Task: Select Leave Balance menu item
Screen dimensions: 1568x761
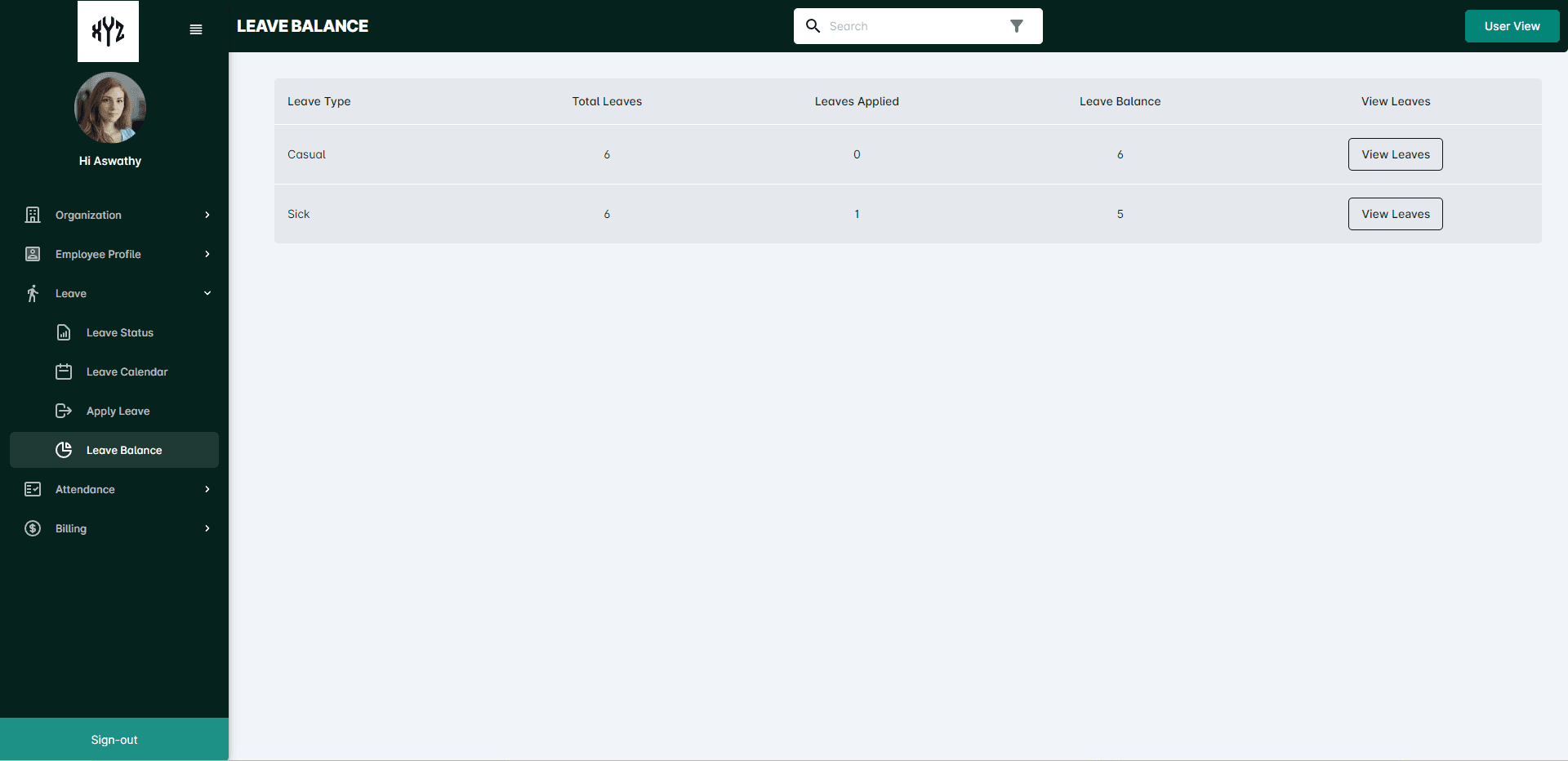Action: click(124, 450)
